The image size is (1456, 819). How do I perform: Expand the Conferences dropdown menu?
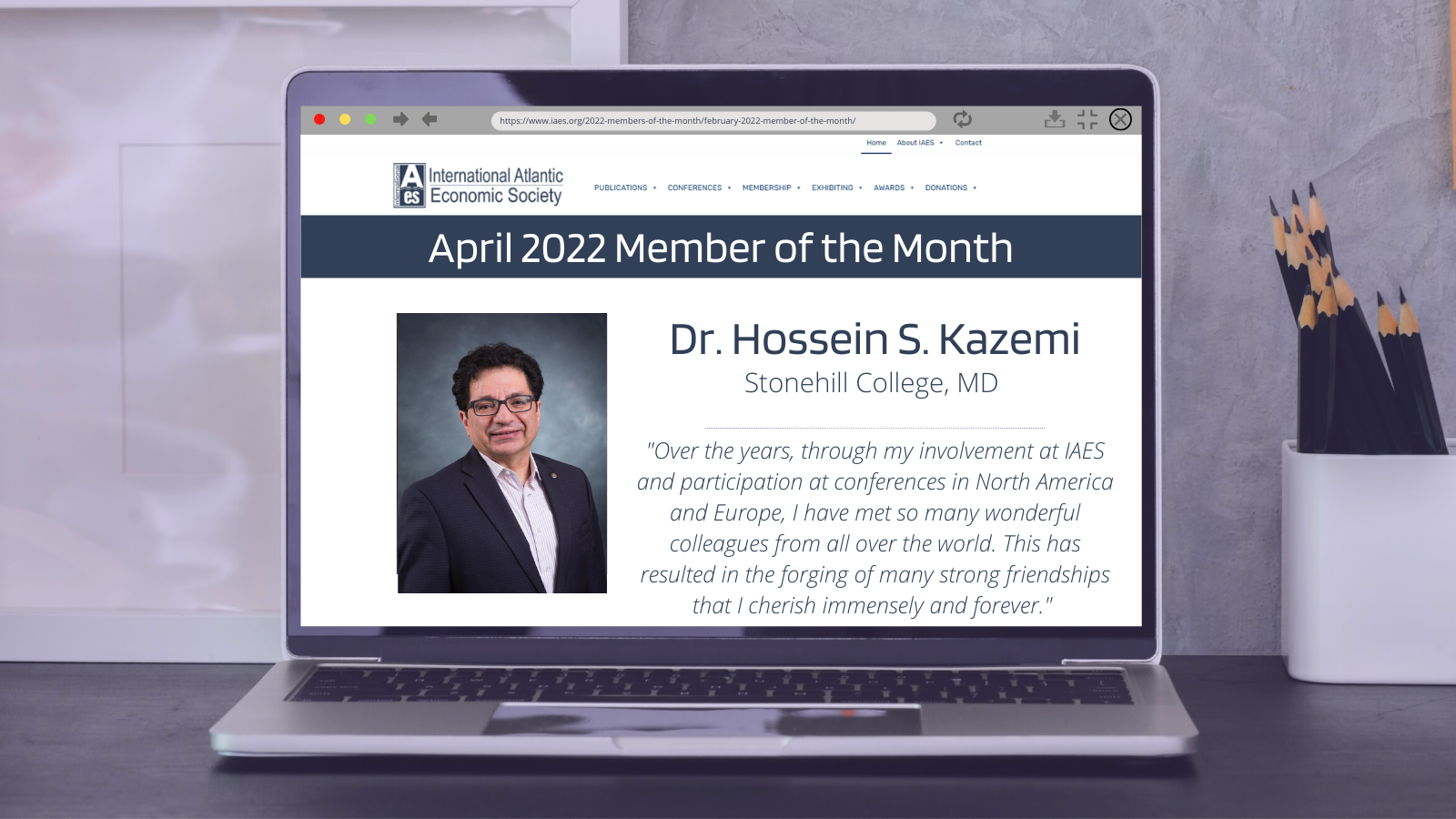(x=699, y=187)
